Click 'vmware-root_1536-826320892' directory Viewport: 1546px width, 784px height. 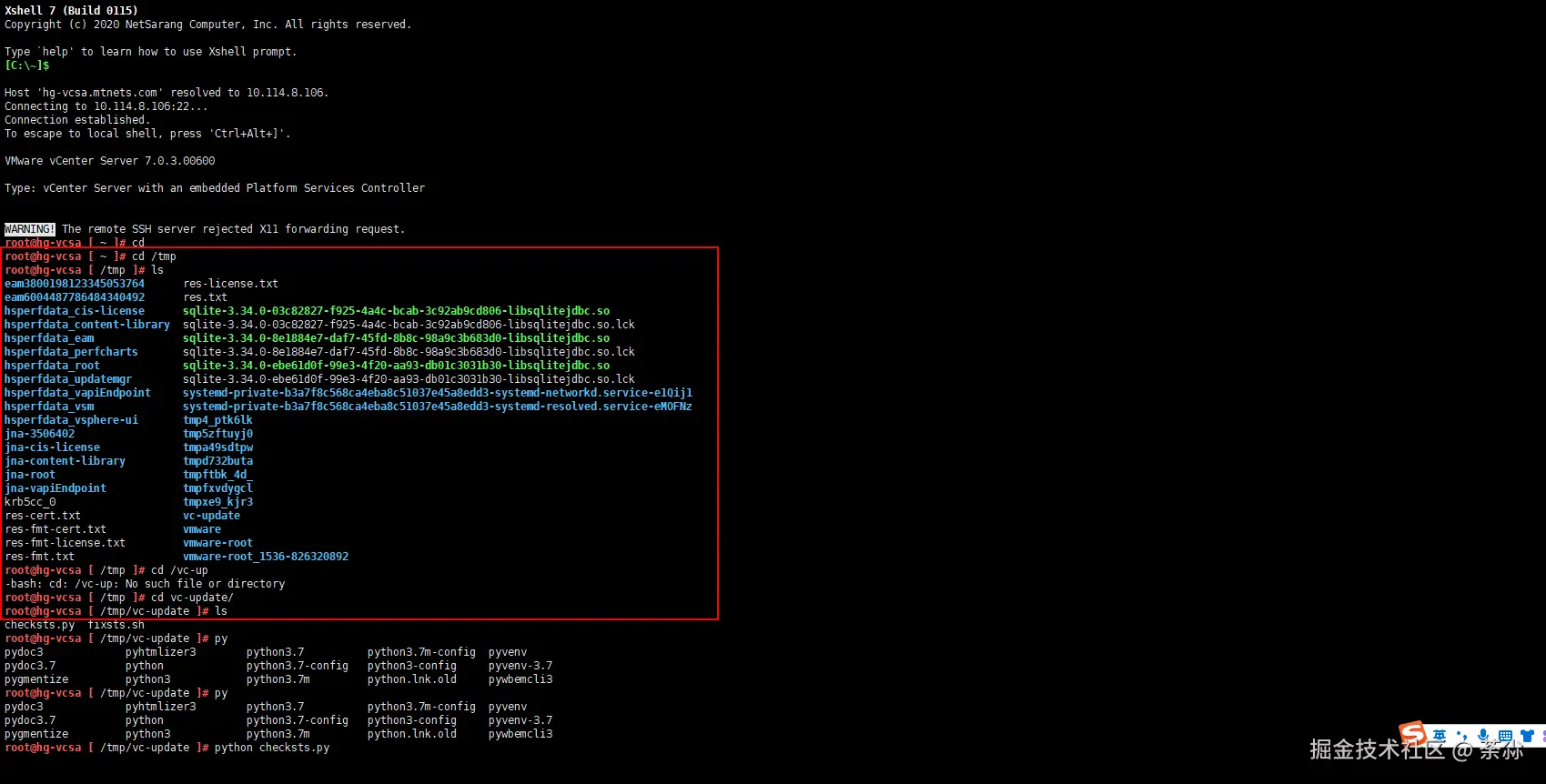[266, 557]
